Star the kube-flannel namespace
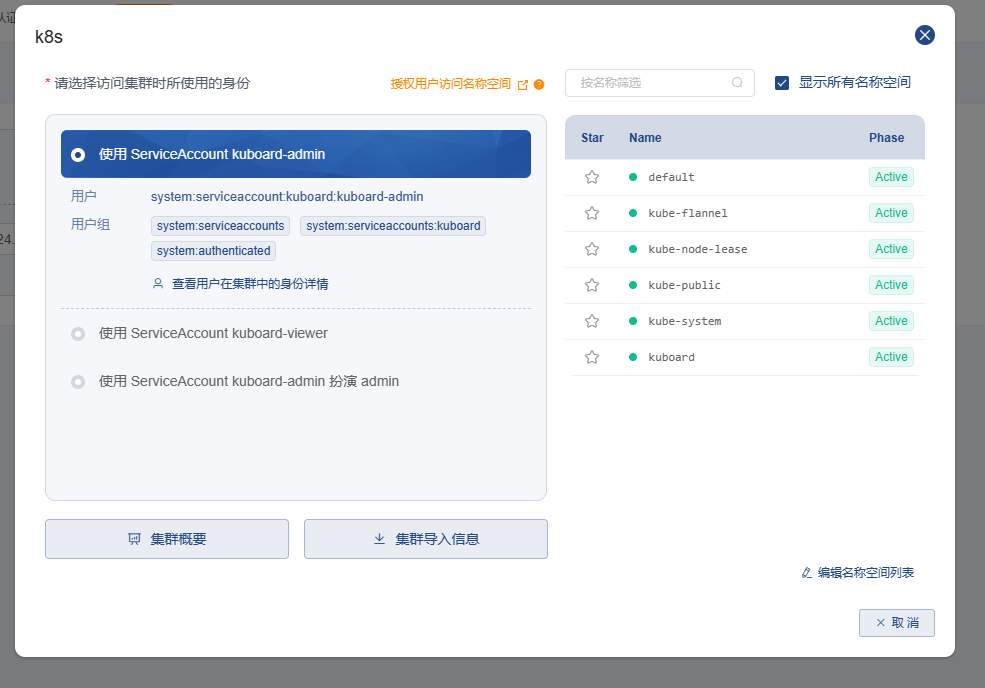Image resolution: width=985 pixels, height=688 pixels. [592, 213]
